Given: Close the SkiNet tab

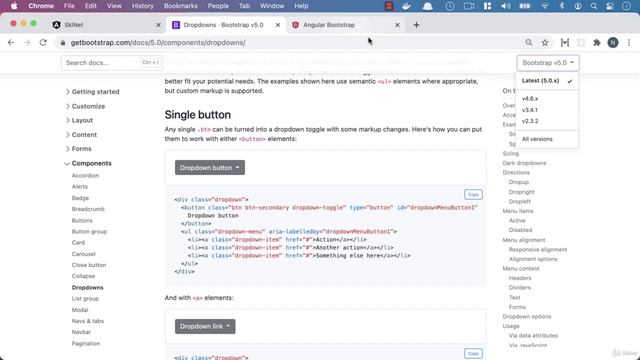Looking at the screenshot, I should (158, 25).
